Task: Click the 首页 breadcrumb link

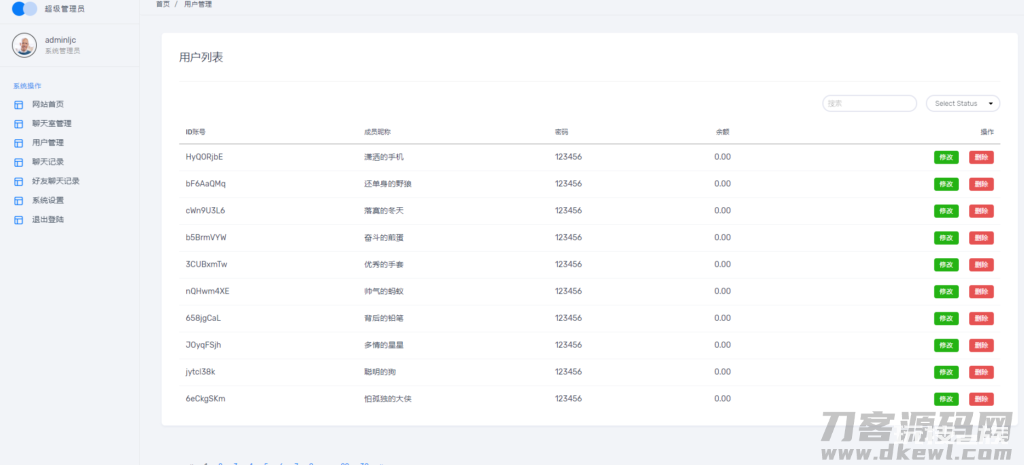Action: [x=162, y=5]
